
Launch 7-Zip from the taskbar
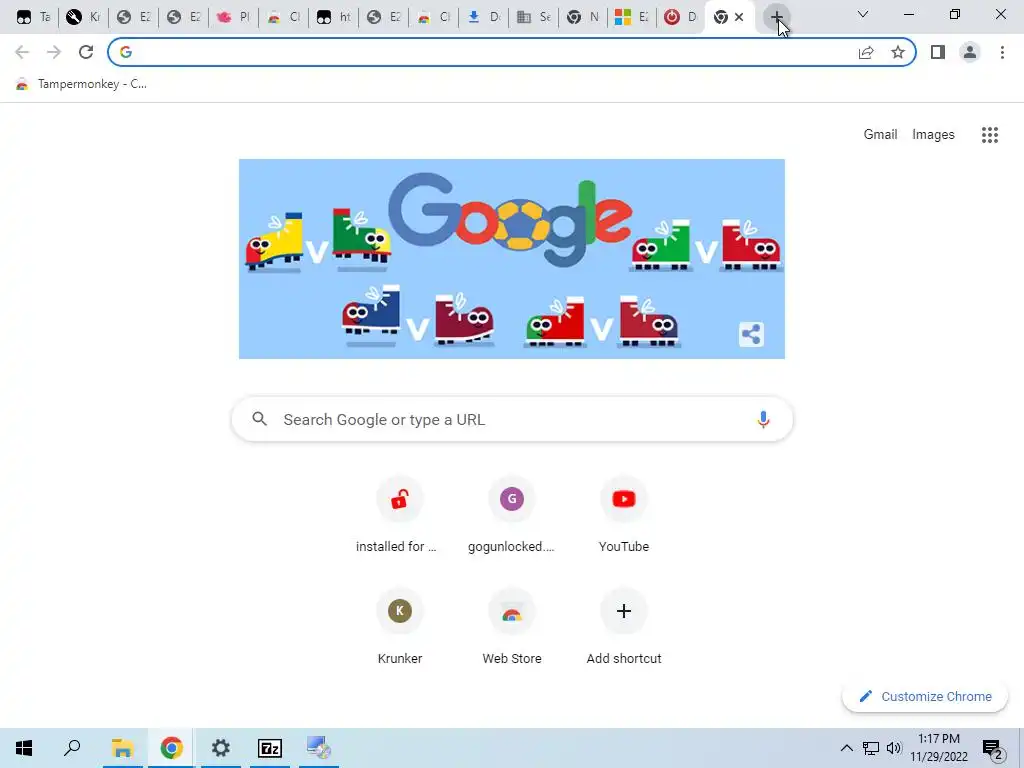270,748
